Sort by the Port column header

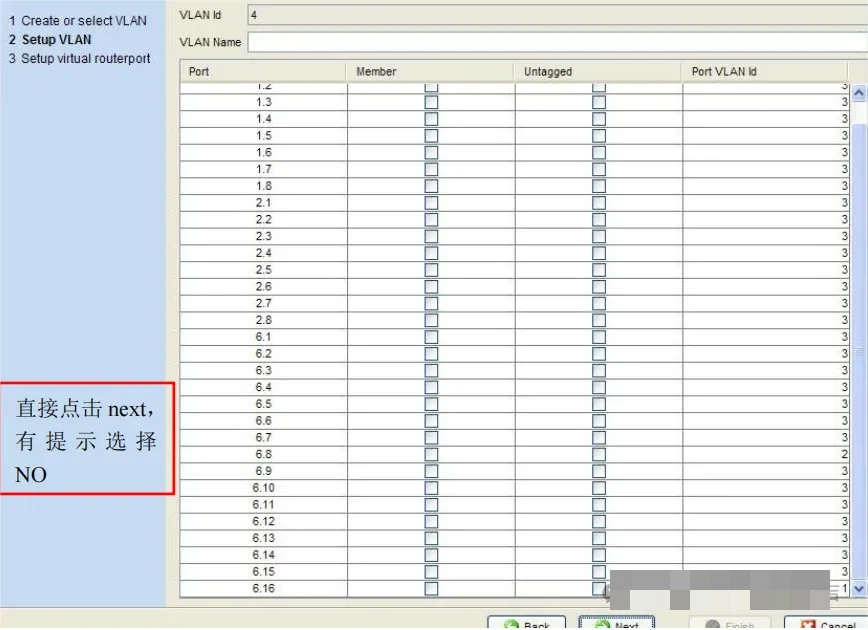tap(263, 72)
